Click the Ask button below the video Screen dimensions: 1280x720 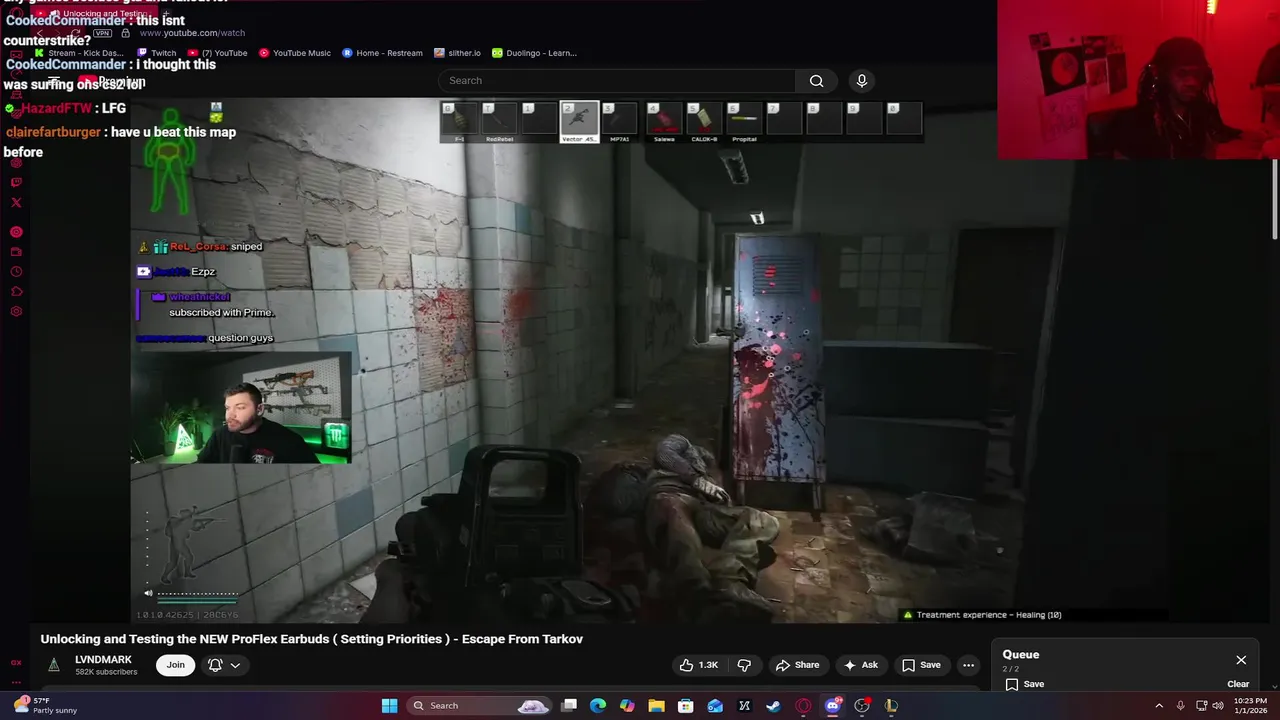coord(861,665)
